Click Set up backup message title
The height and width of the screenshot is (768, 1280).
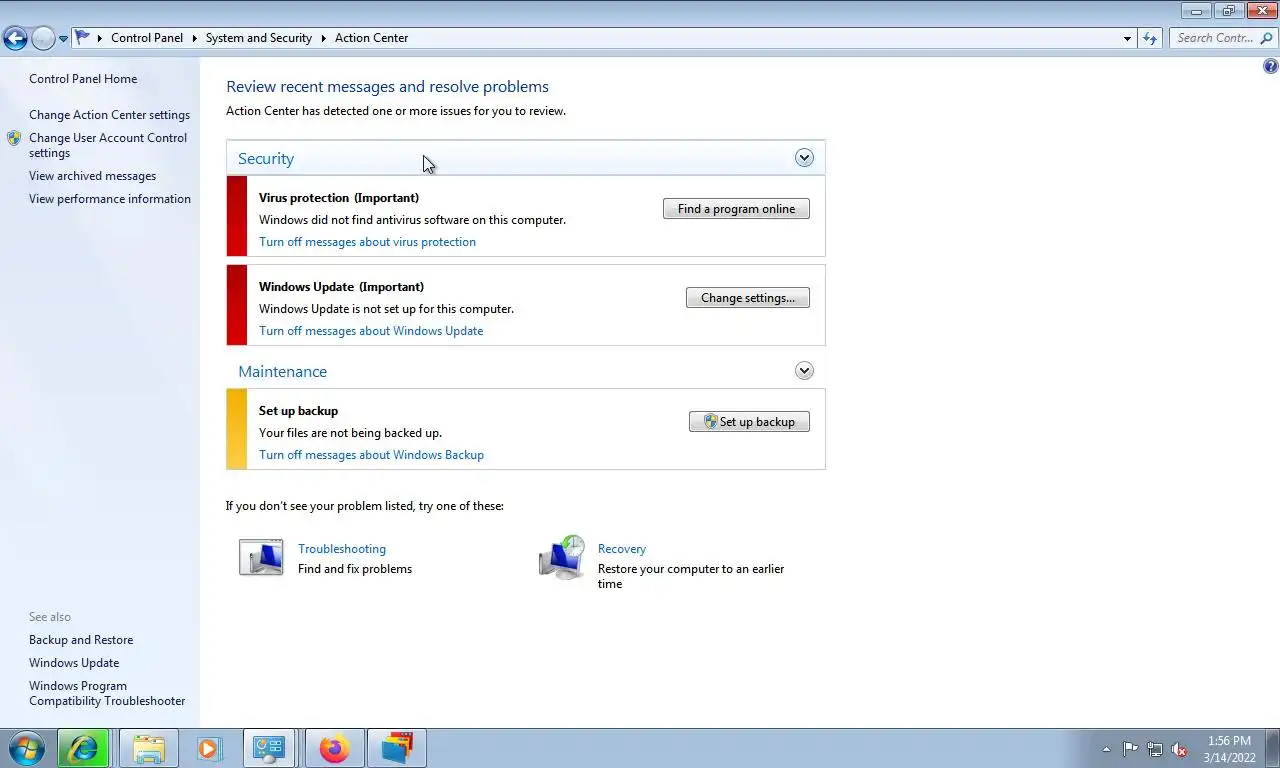click(298, 411)
